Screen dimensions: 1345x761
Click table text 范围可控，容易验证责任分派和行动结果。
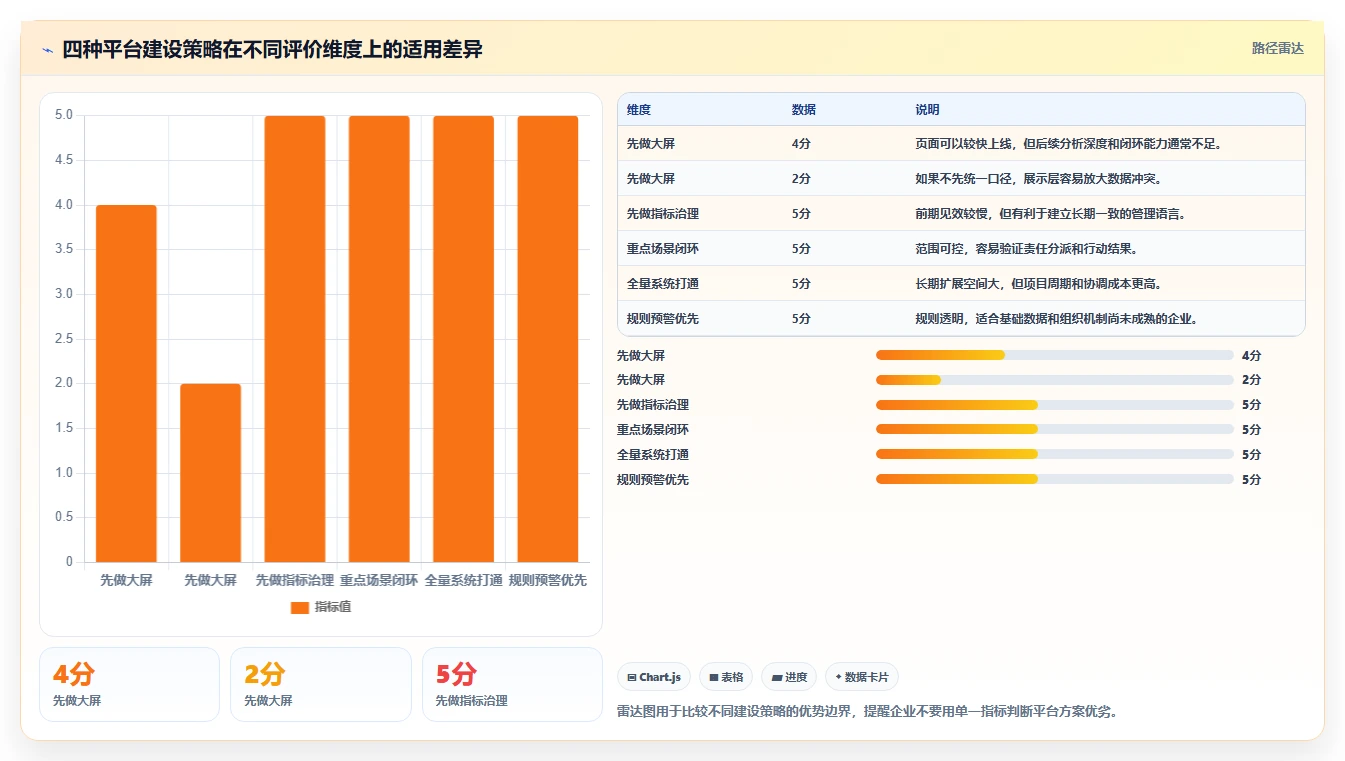[x=1026, y=249]
